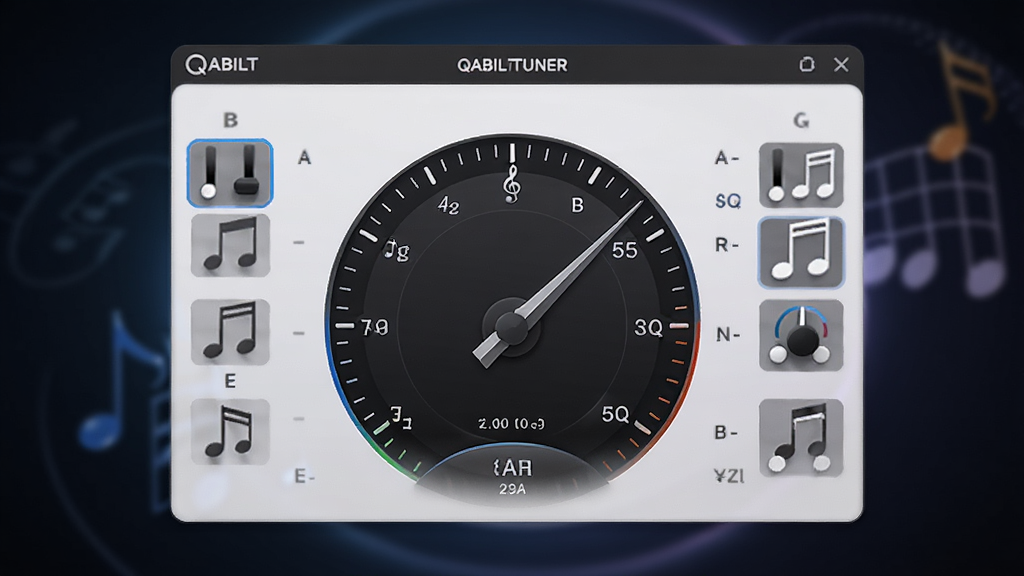Click the Qabilt logo in title bar
1024x576 pixels.
point(222,65)
